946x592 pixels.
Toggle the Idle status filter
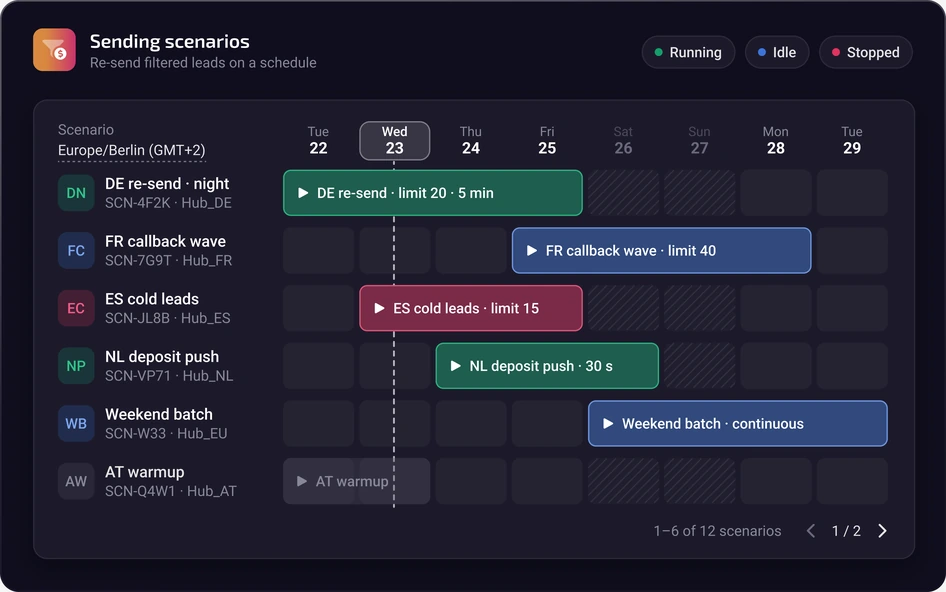(x=777, y=53)
